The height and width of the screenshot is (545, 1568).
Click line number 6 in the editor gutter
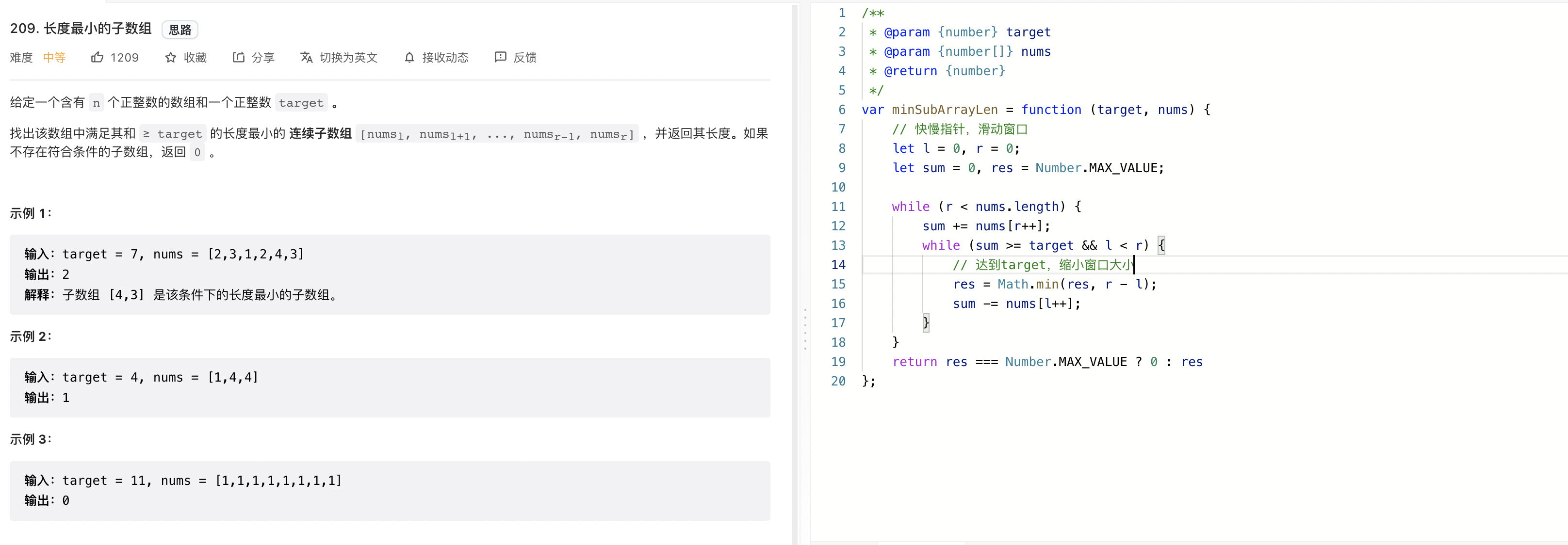pyautogui.click(x=842, y=110)
